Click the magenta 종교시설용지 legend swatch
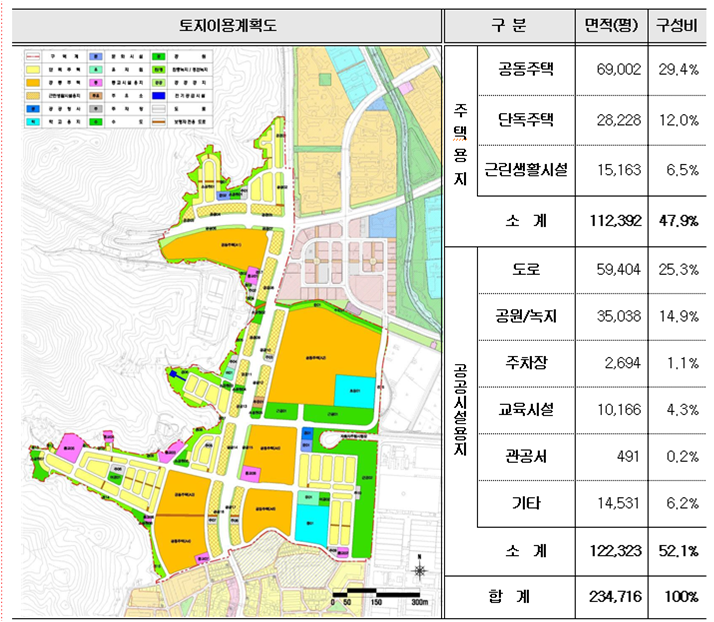The width and height of the screenshot is (714, 622). click(96, 83)
